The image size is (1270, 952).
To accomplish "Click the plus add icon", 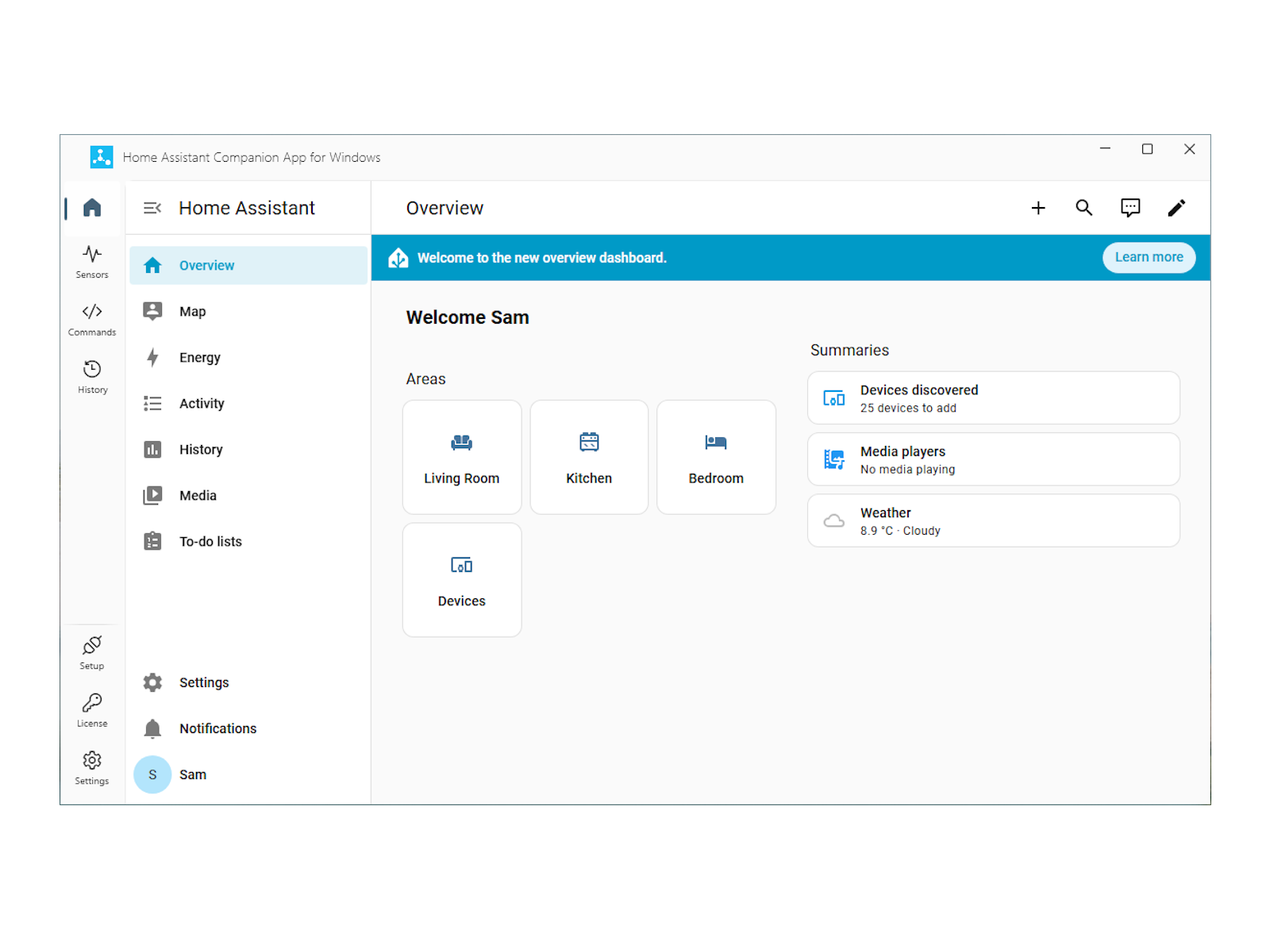I will [x=1038, y=208].
